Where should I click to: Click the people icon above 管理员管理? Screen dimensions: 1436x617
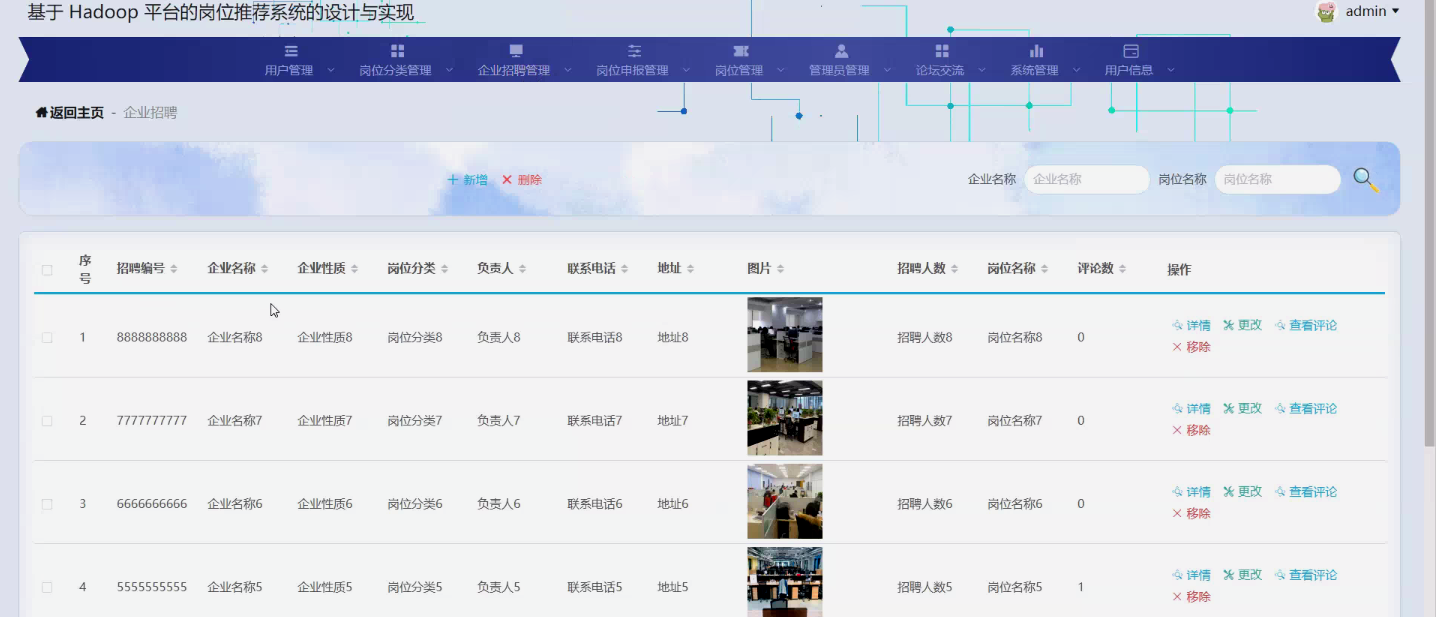(x=840, y=51)
